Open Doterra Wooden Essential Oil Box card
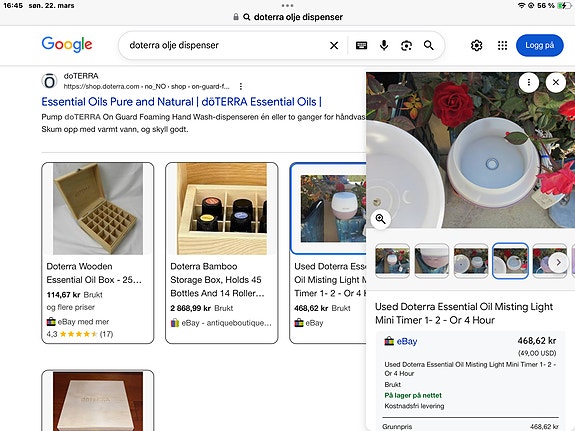This screenshot has height=431, width=575. coord(98,253)
